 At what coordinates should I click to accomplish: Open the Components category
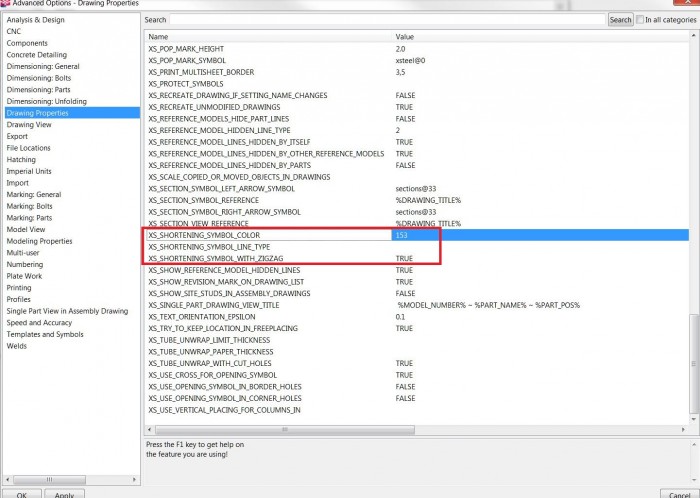[27, 43]
